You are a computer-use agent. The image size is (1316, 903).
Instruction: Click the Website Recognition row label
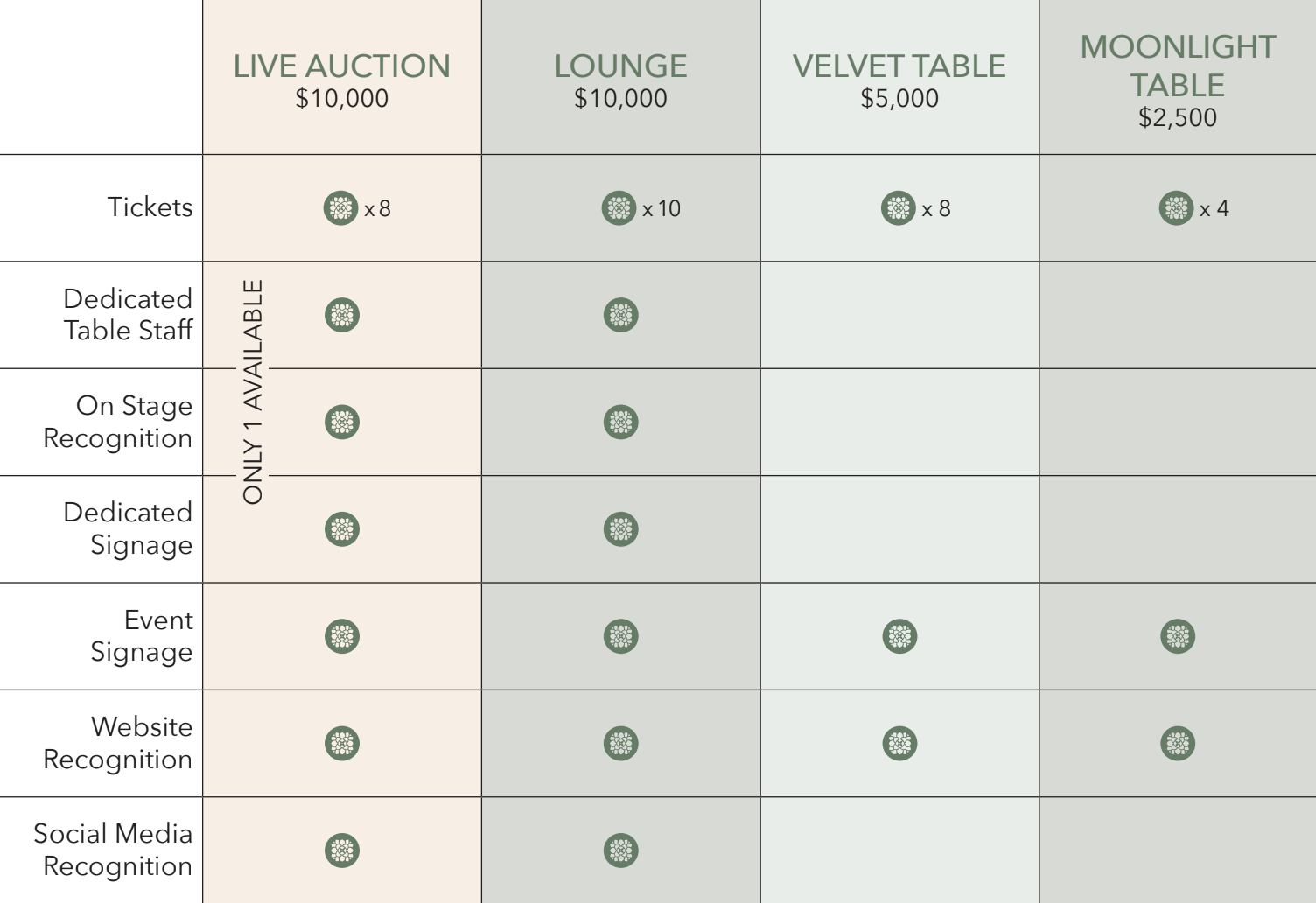tap(118, 743)
